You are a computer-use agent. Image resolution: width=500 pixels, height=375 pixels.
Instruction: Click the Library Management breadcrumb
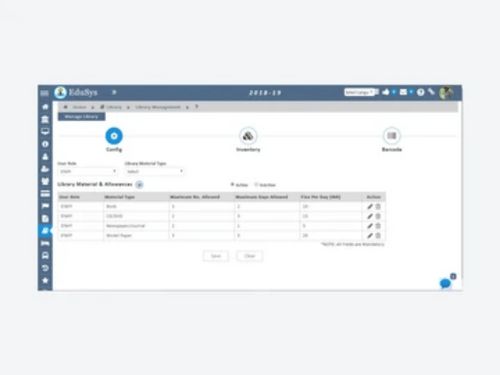pos(158,107)
